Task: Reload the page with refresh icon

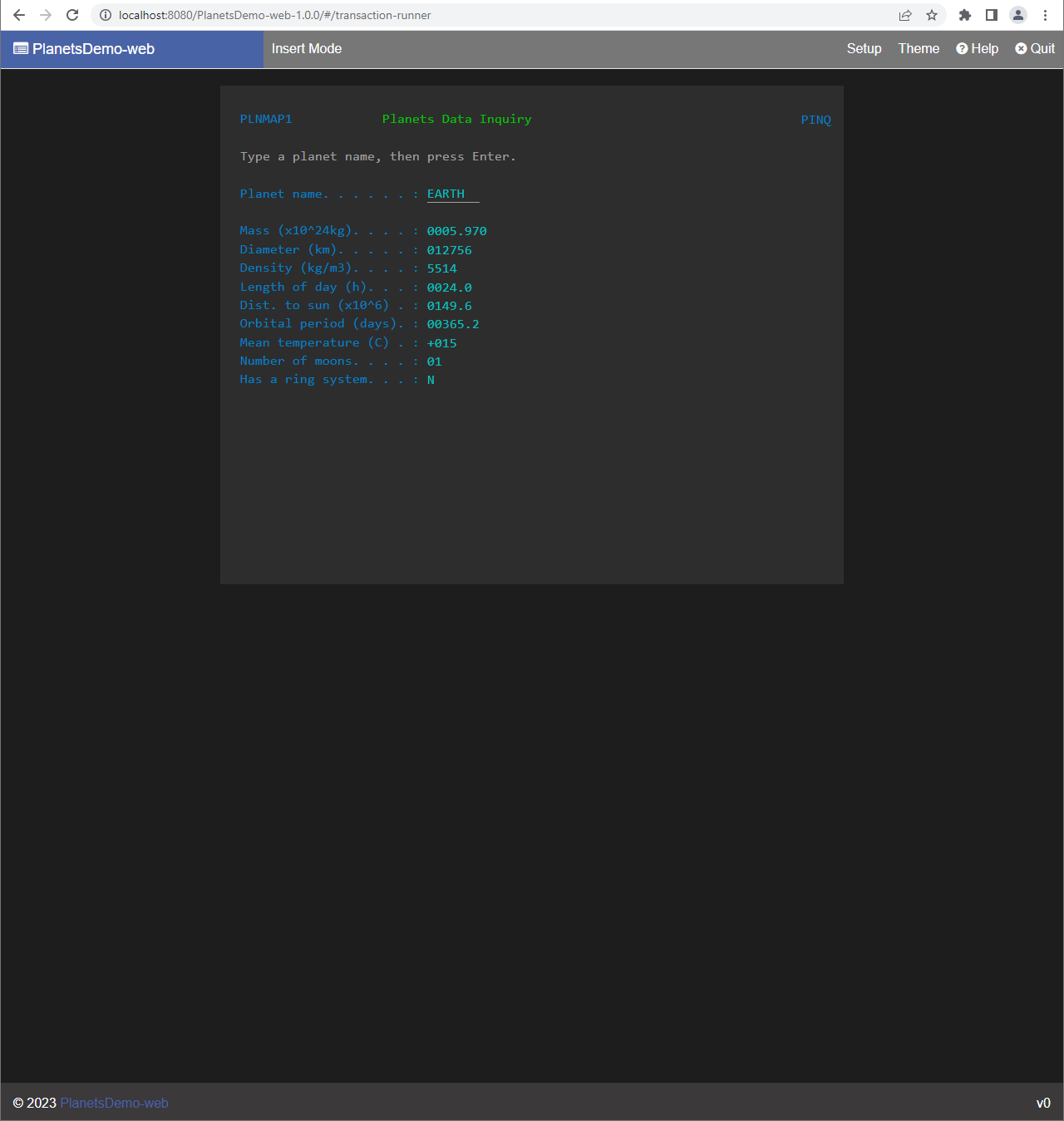Action: pos(72,15)
